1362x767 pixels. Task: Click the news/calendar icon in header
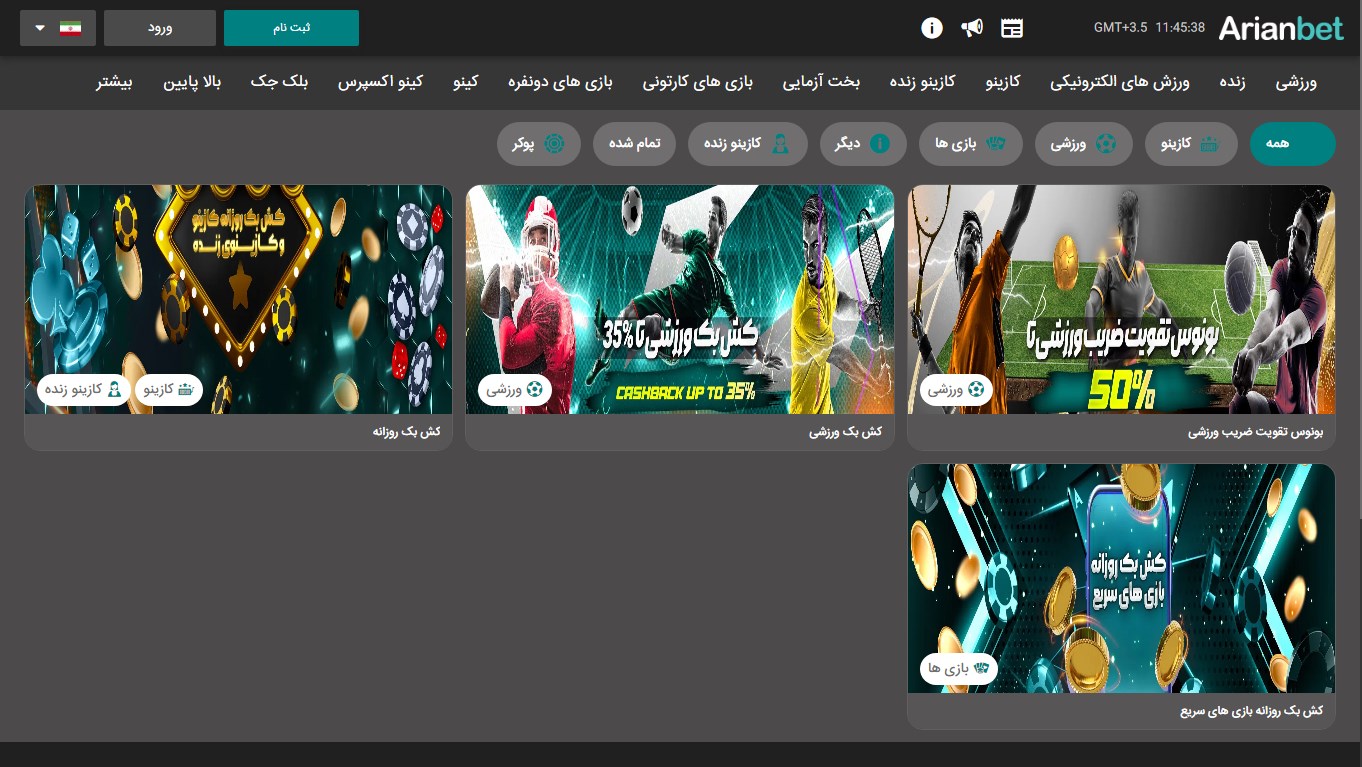(x=1012, y=28)
